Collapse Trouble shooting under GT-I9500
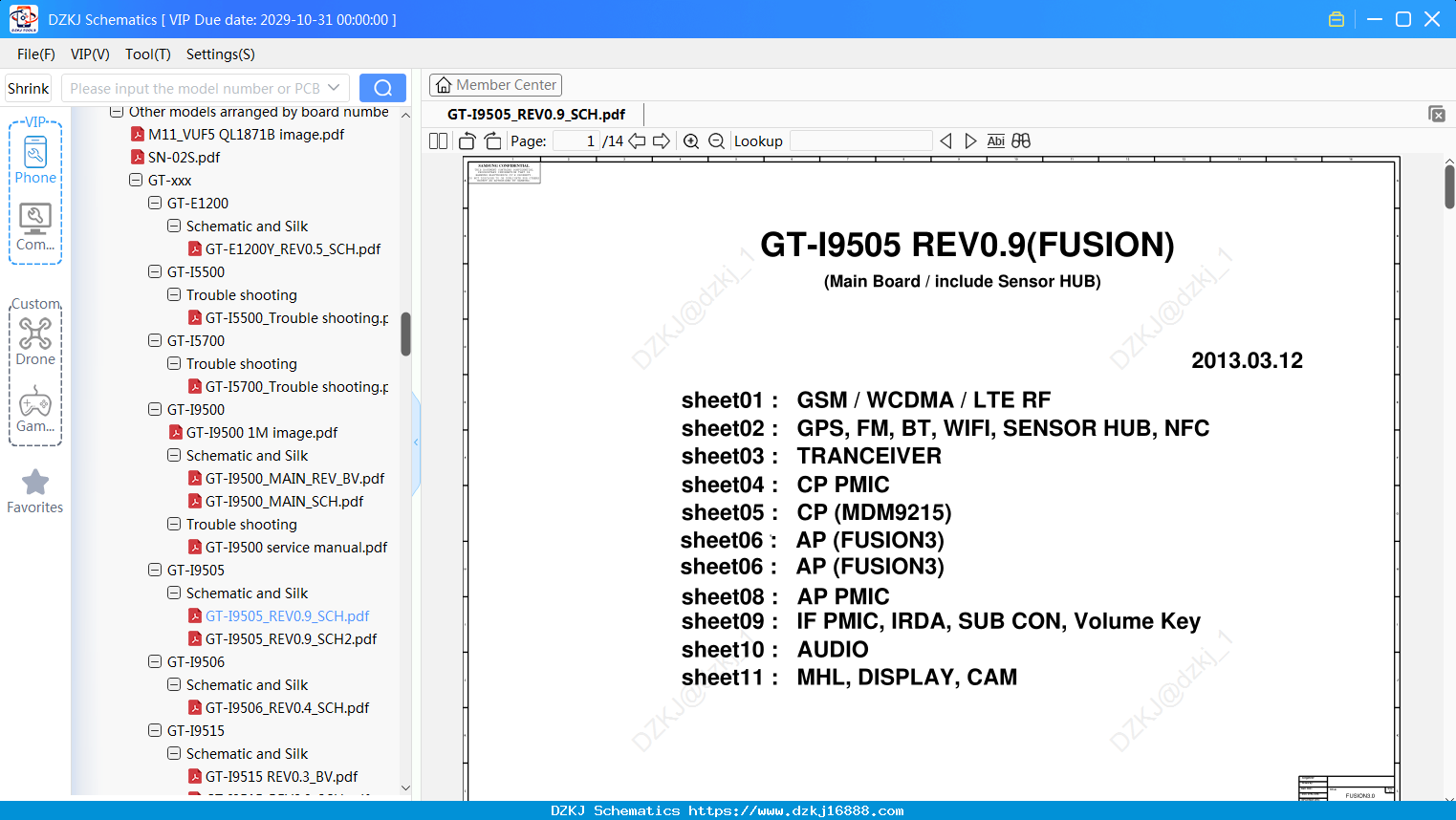1456x820 pixels. pos(174,525)
